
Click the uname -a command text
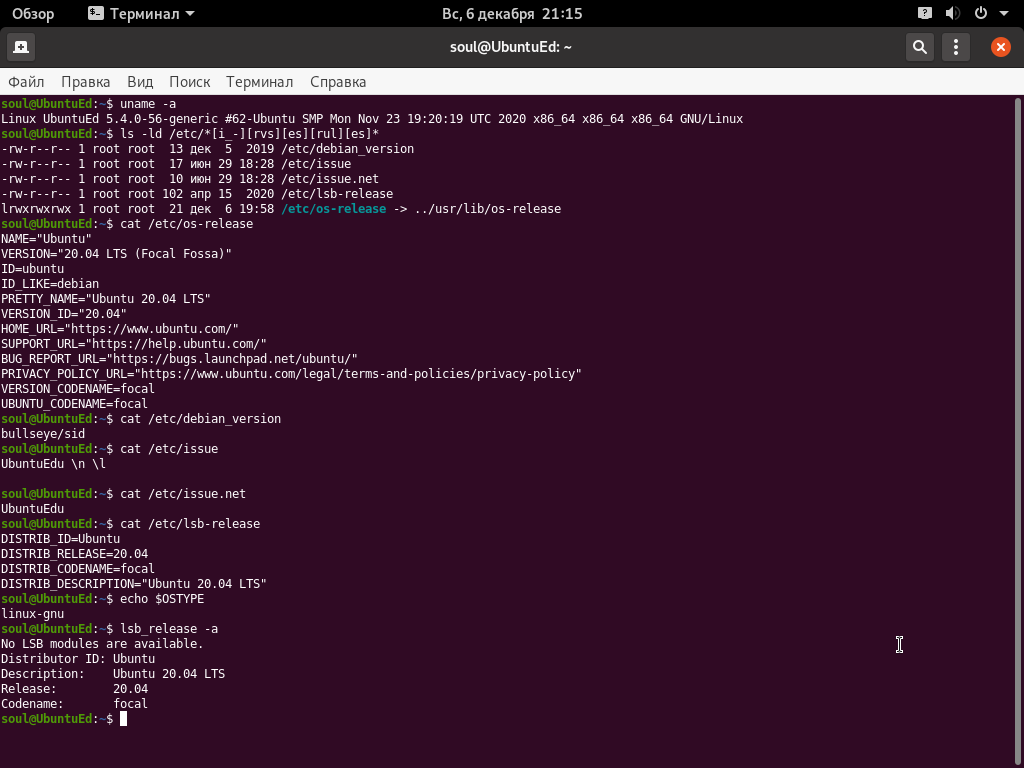148,104
